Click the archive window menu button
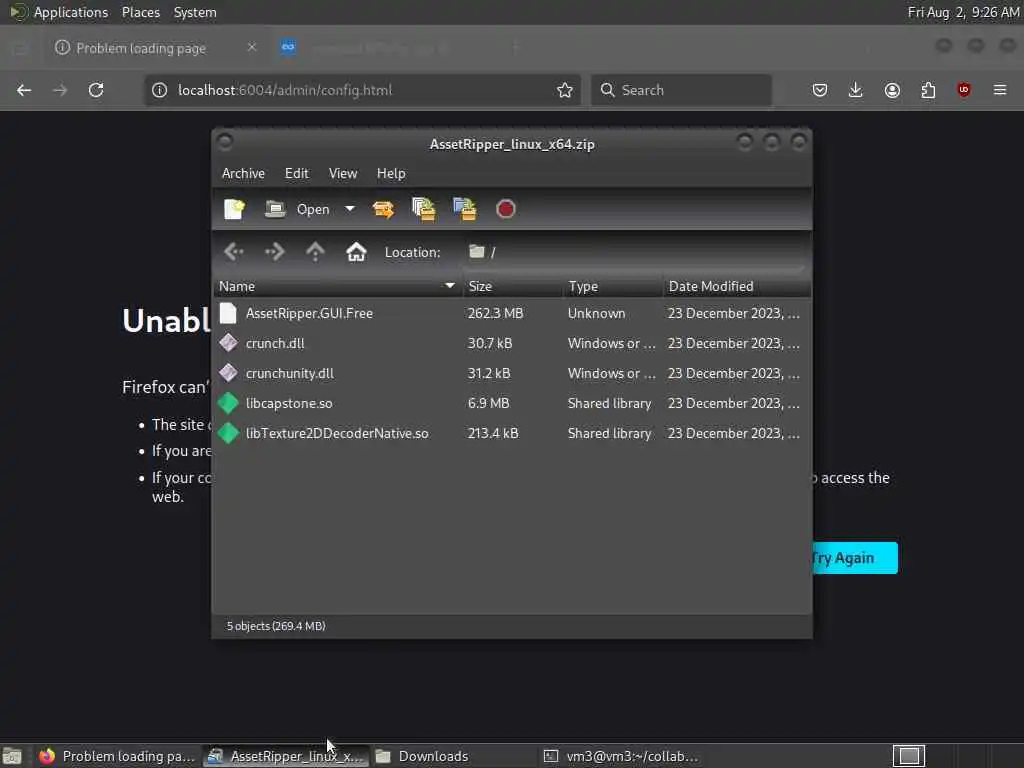 pos(225,142)
